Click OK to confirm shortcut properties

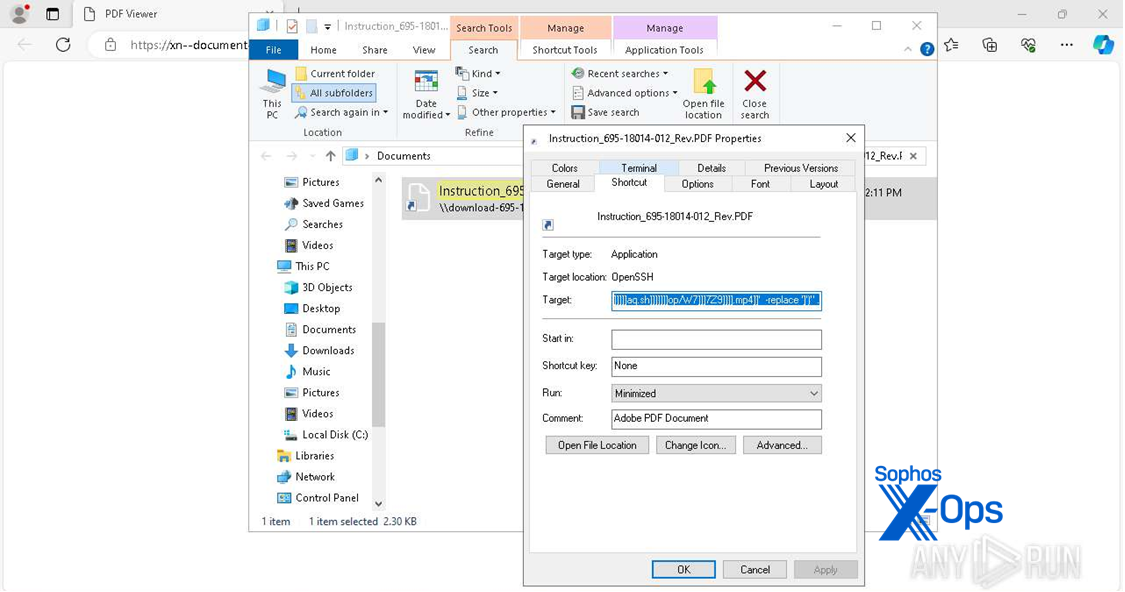click(684, 569)
